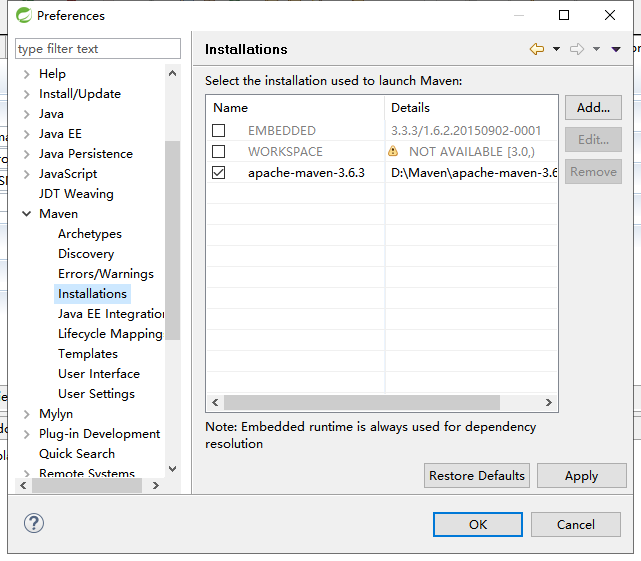
Task: Click the Remove button
Action: 593,171
